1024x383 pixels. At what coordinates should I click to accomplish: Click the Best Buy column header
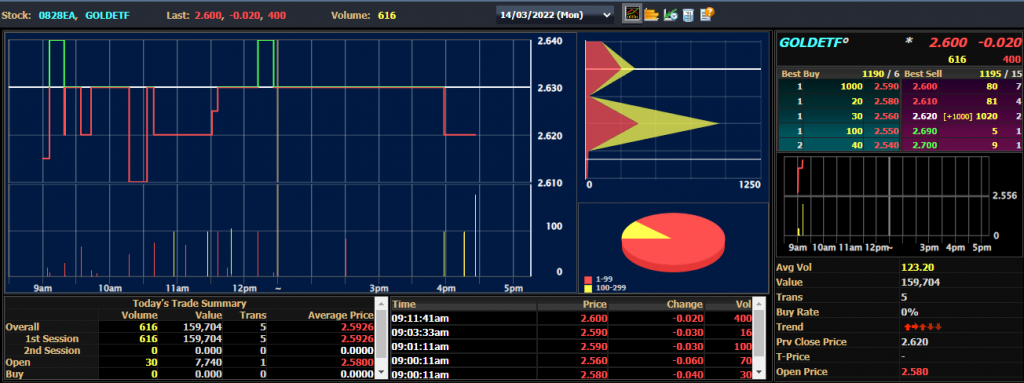pos(800,74)
